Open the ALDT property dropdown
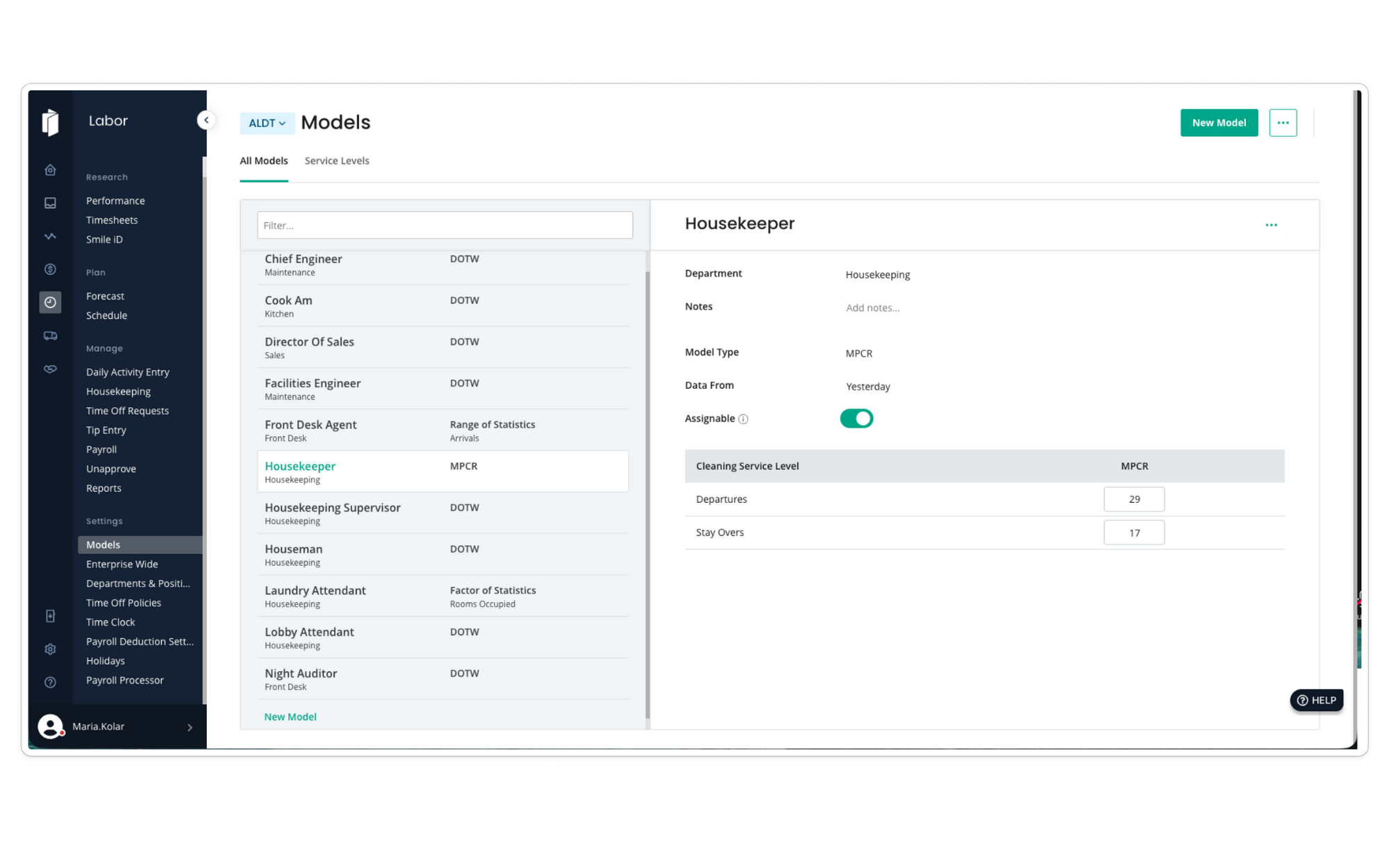Viewport: 1389px width, 868px height. tap(267, 123)
